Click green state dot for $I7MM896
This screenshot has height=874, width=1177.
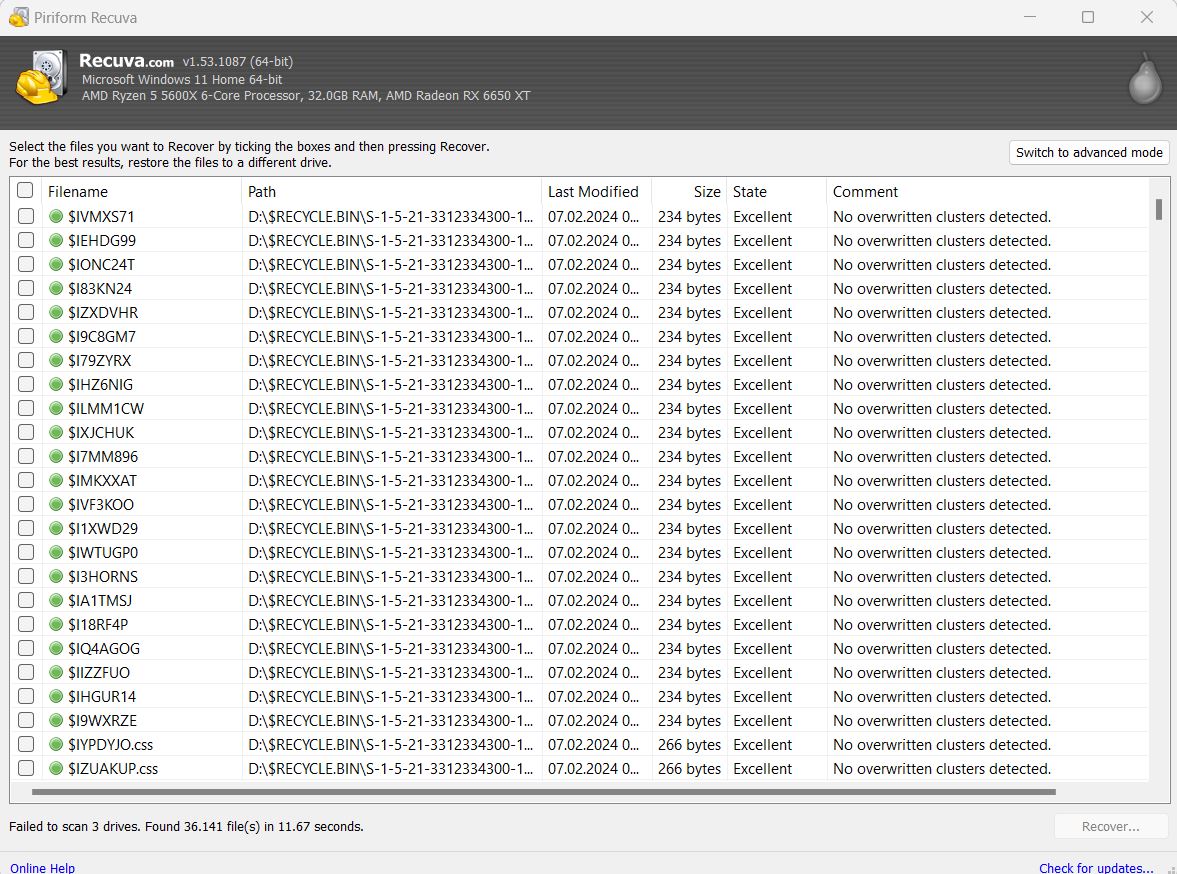coord(56,457)
